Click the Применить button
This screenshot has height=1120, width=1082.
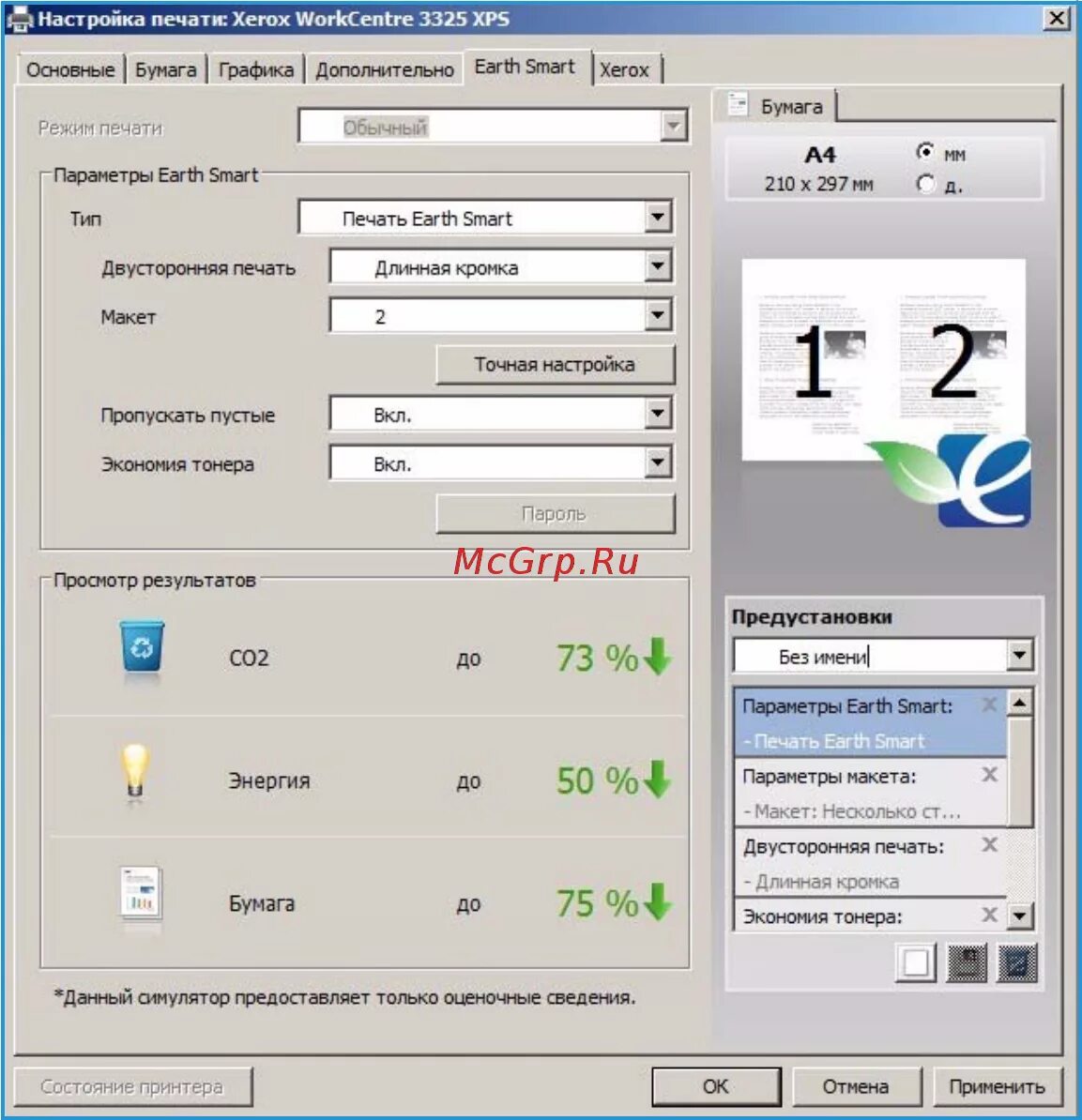coord(997,1086)
